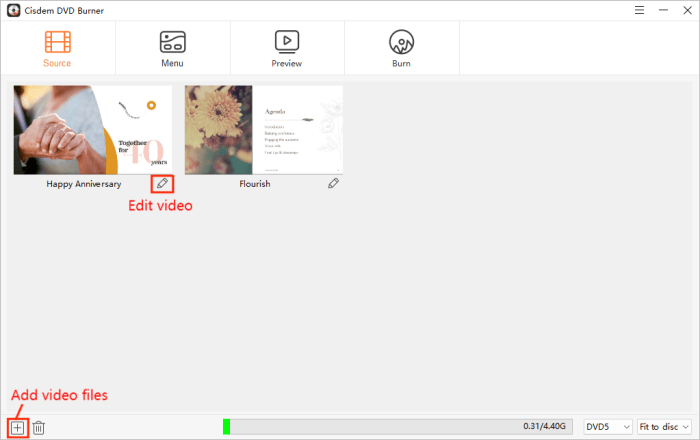Click the pencil icon next to Flourish

333,184
